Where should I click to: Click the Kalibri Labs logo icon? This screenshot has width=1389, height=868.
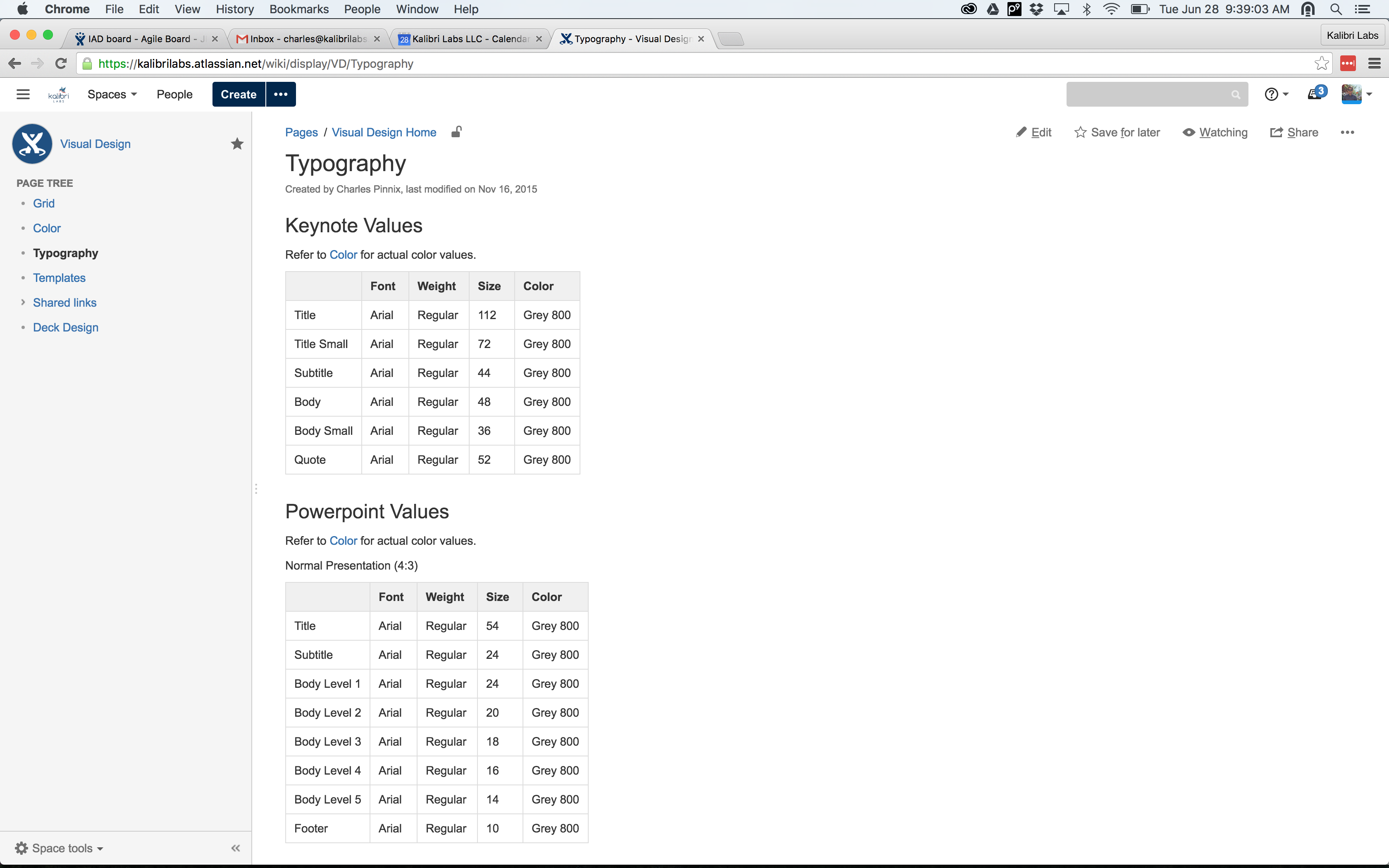click(59, 94)
